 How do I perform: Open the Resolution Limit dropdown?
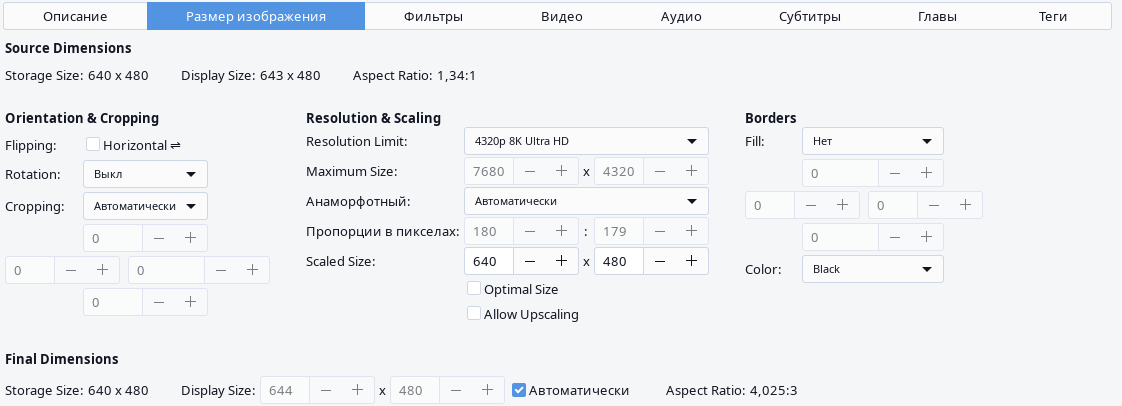(x=586, y=141)
